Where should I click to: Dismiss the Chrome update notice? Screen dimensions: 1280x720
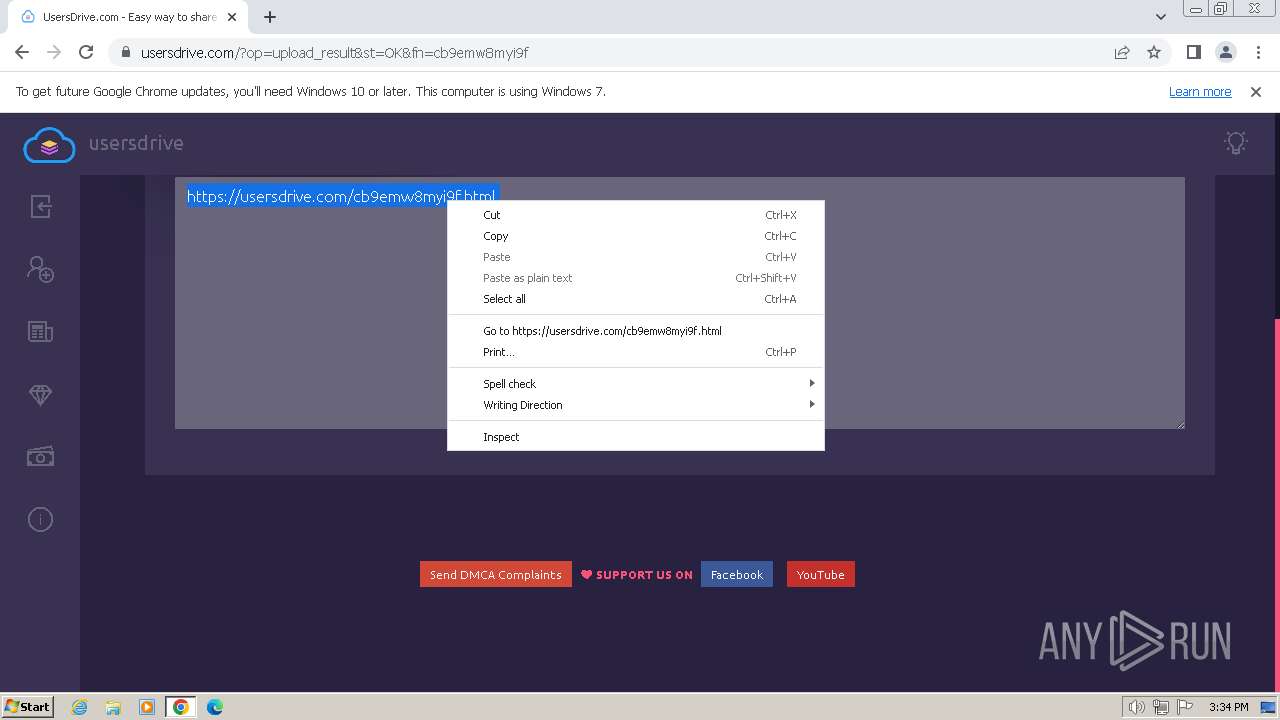[x=1256, y=92]
